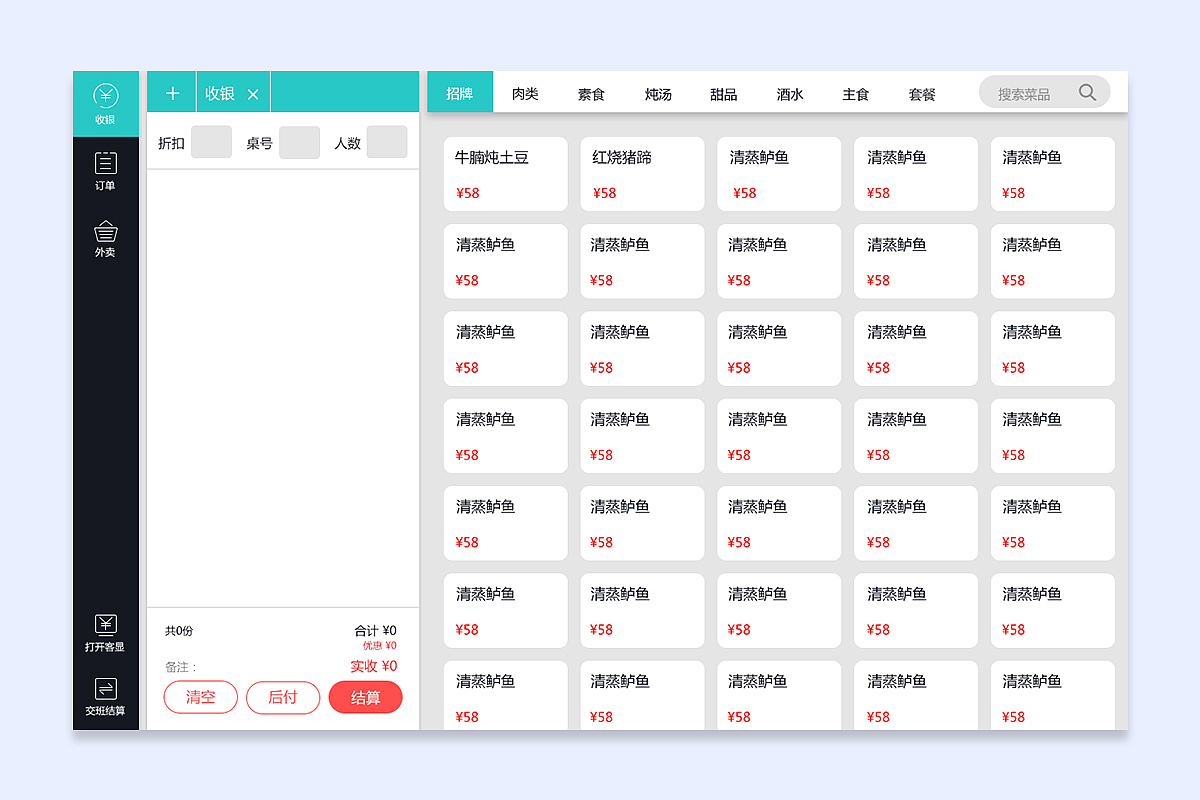The image size is (1200, 800).
Task: Open the 甜品 dessert category
Action: point(723,94)
